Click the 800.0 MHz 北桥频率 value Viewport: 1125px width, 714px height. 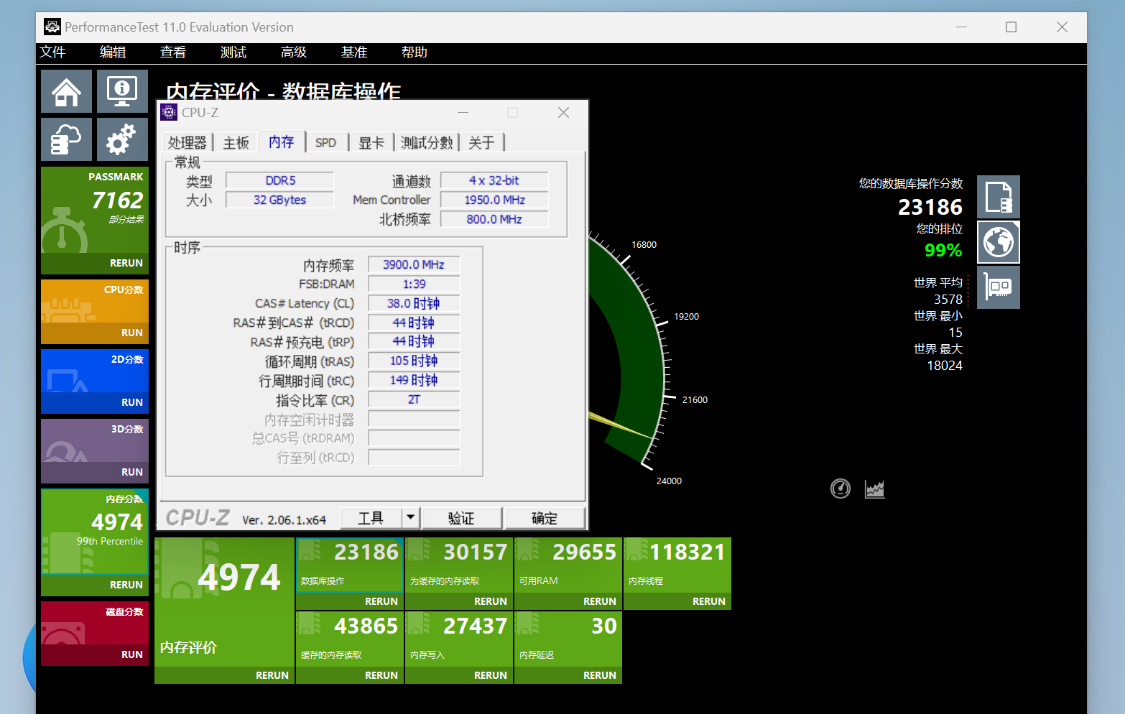(x=494, y=220)
